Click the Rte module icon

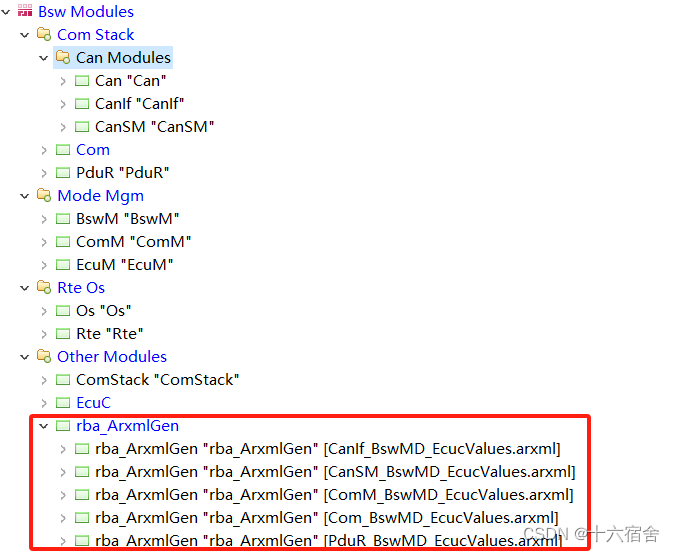pos(63,334)
